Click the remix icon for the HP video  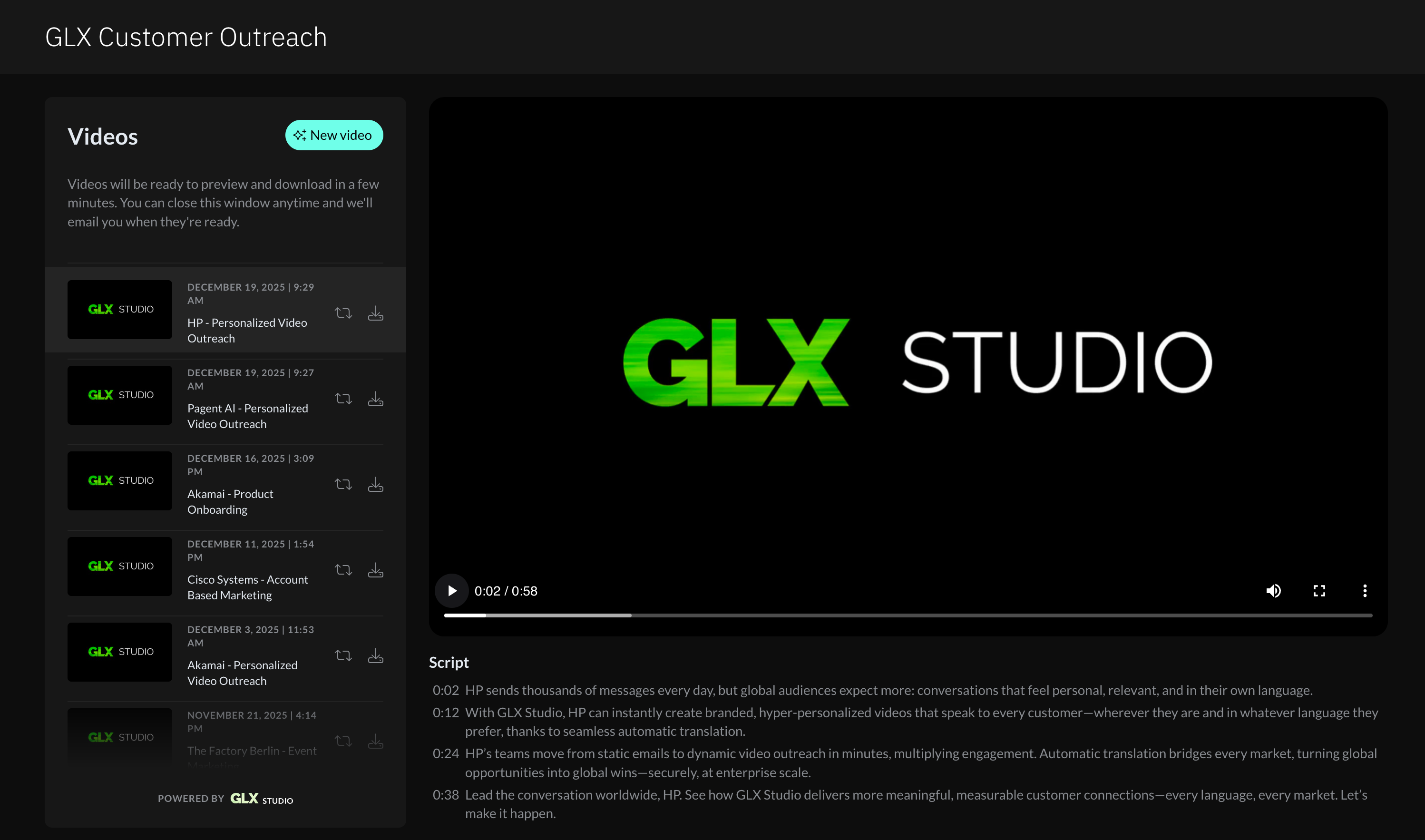tap(343, 313)
